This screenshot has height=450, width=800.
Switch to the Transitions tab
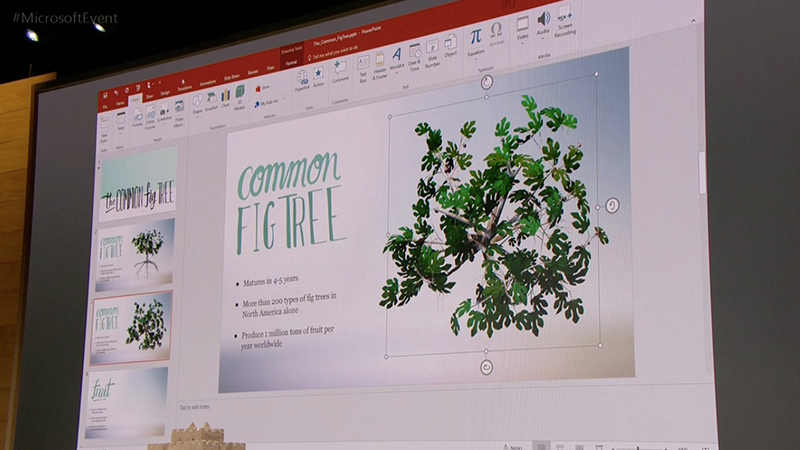tap(185, 88)
